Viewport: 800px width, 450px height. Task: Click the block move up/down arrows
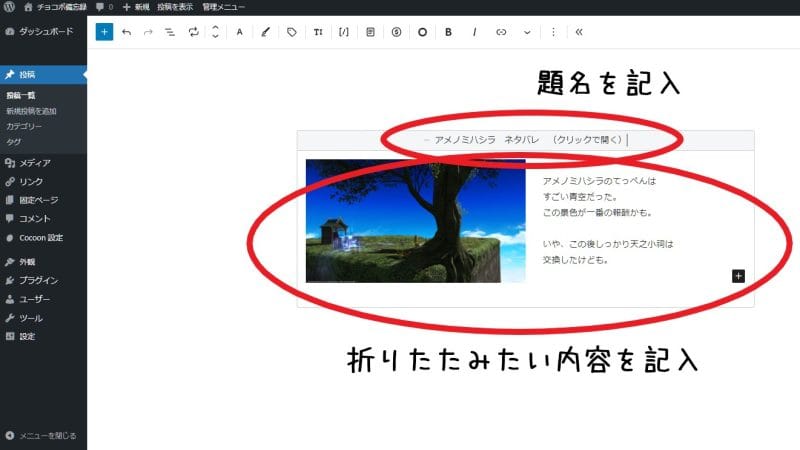click(x=215, y=32)
